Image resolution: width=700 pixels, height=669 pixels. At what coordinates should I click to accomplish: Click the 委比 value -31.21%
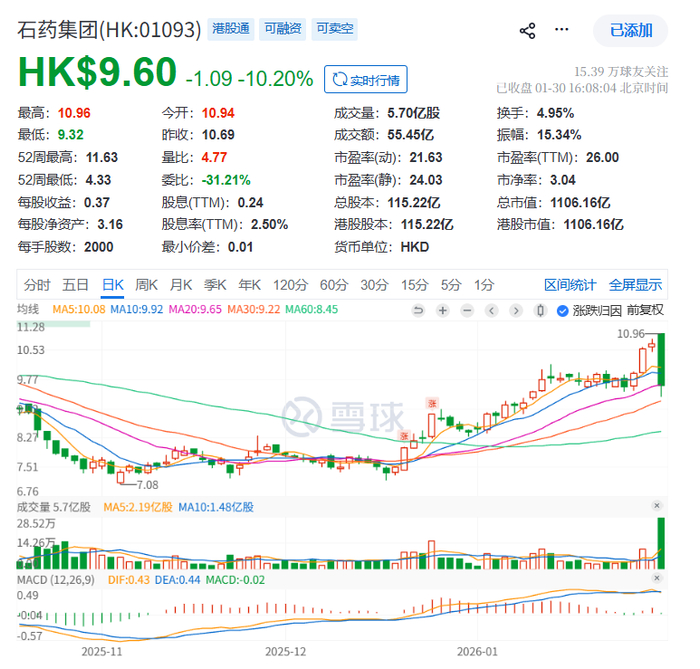pos(226,180)
